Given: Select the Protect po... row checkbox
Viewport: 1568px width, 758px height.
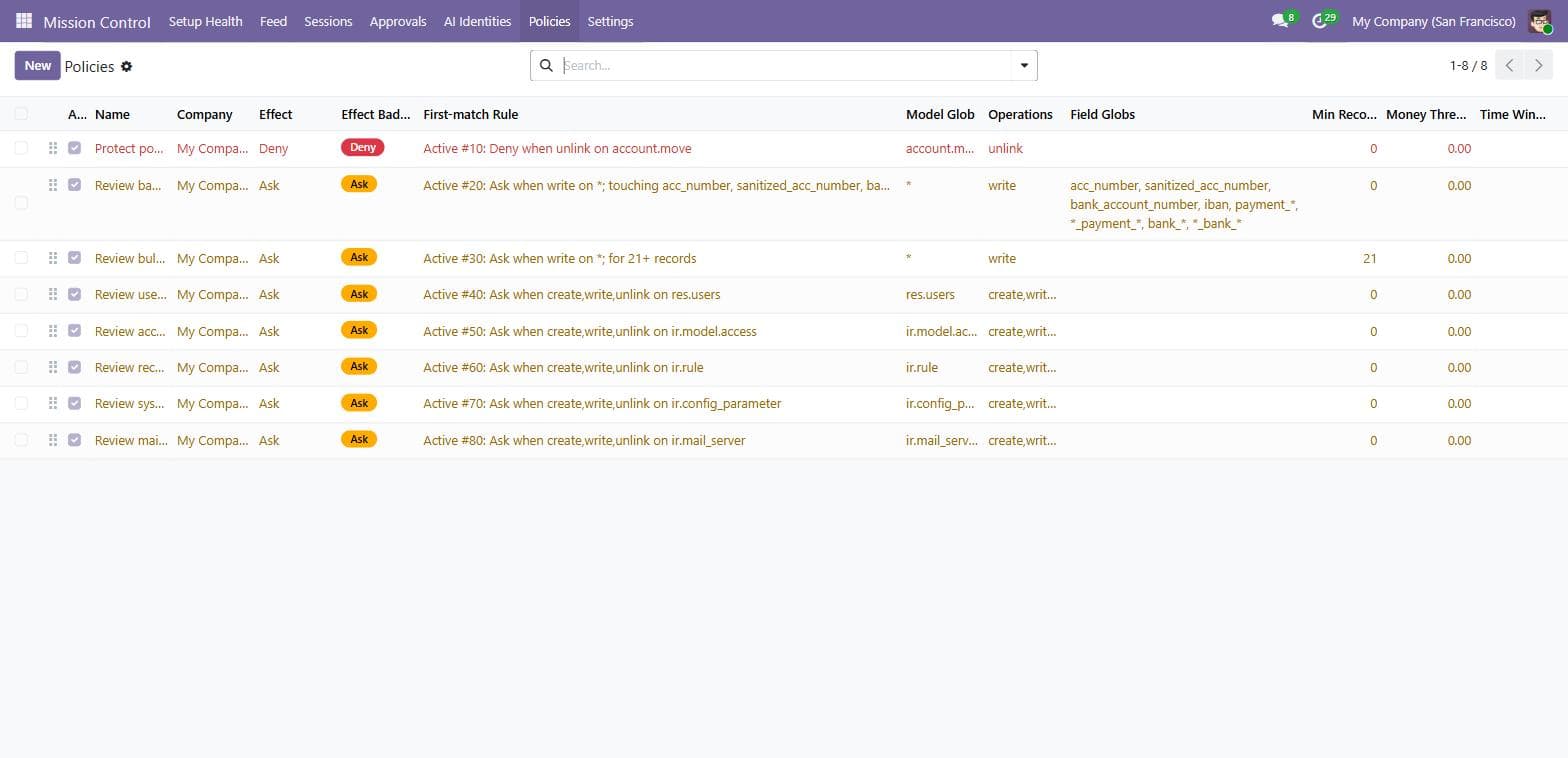Looking at the screenshot, I should 21,148.
